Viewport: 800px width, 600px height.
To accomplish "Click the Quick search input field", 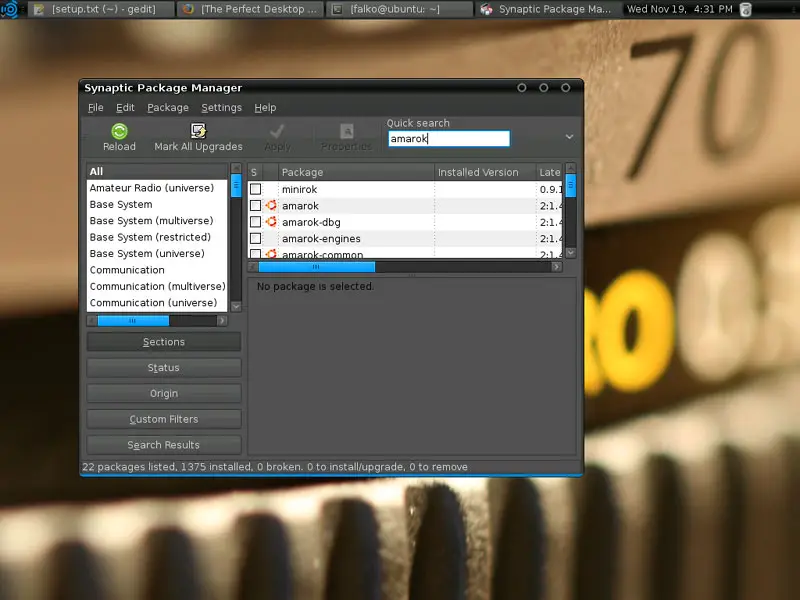I will click(449, 139).
